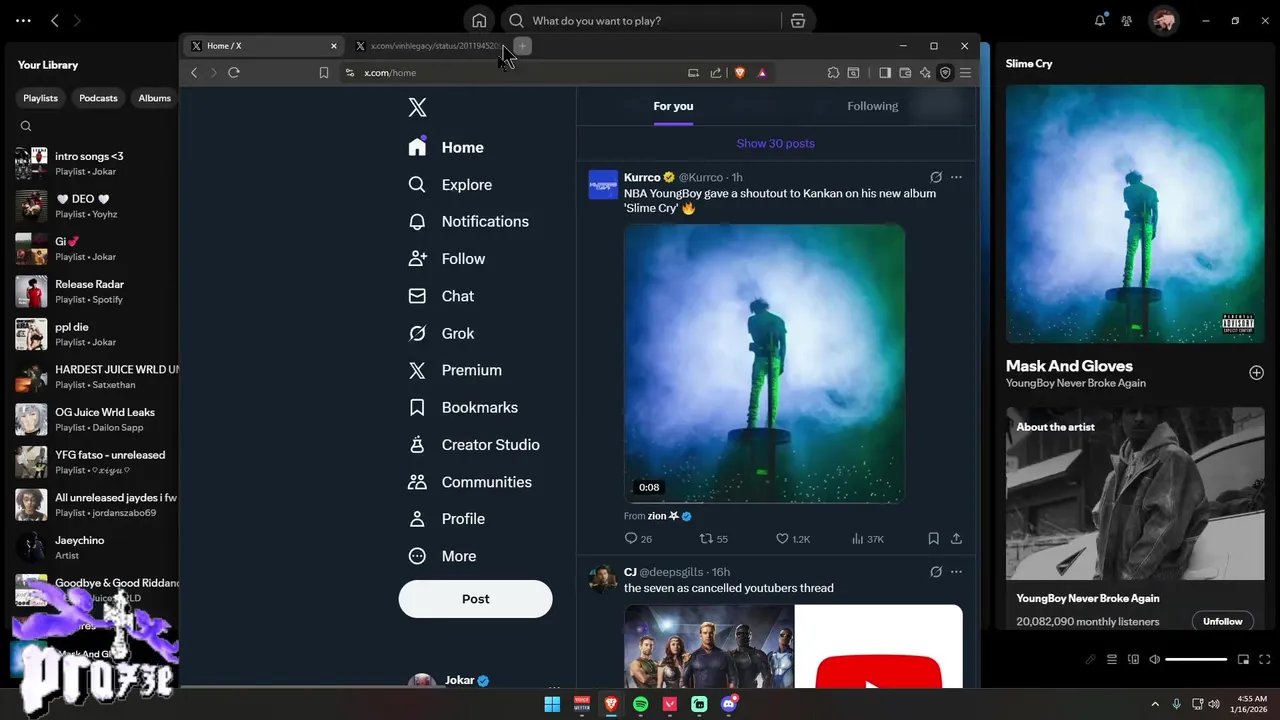Switch to the For you timeline tab
This screenshot has width=1280, height=720.
[x=673, y=106]
